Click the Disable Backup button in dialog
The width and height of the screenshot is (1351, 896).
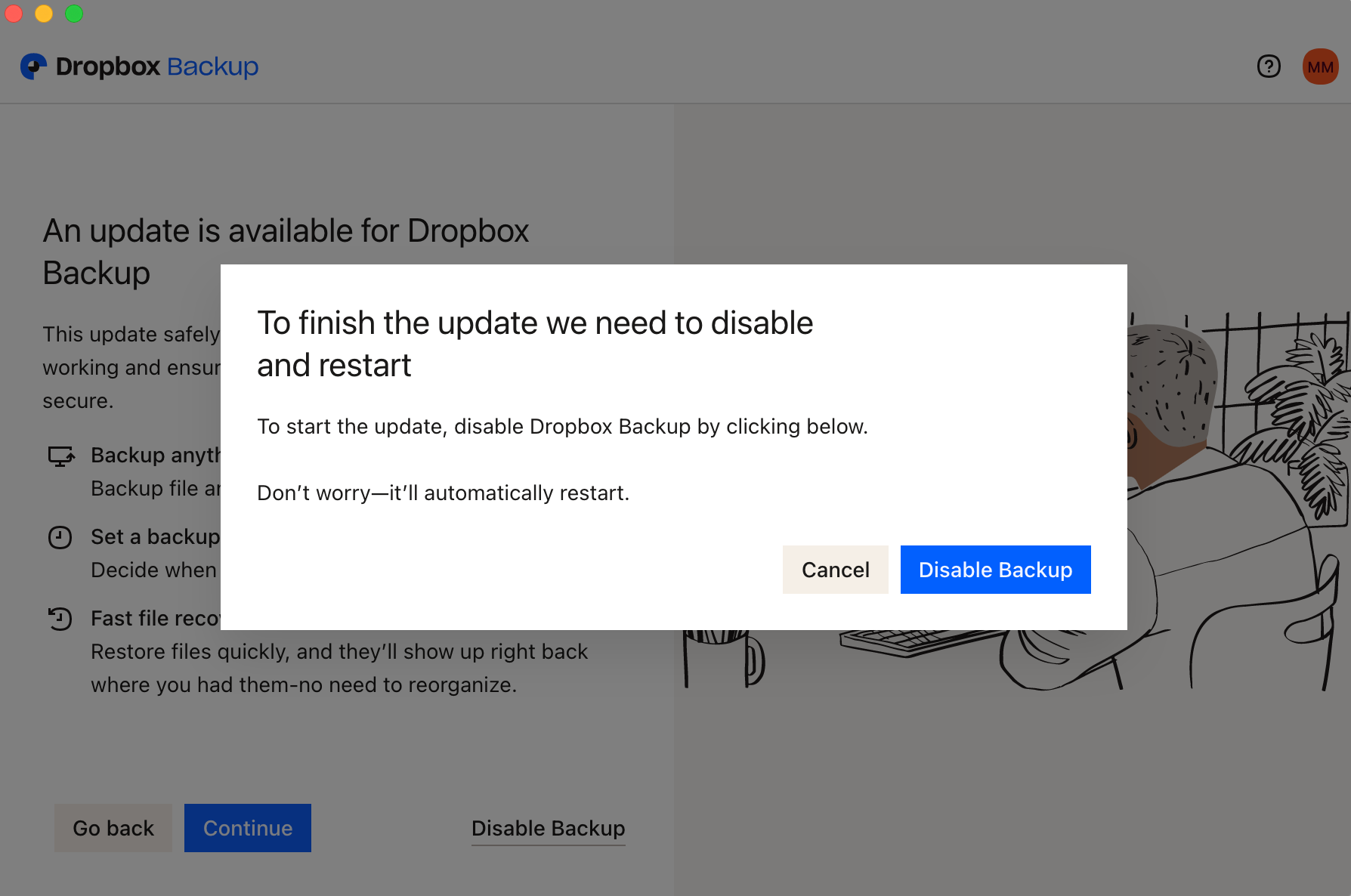(x=995, y=570)
